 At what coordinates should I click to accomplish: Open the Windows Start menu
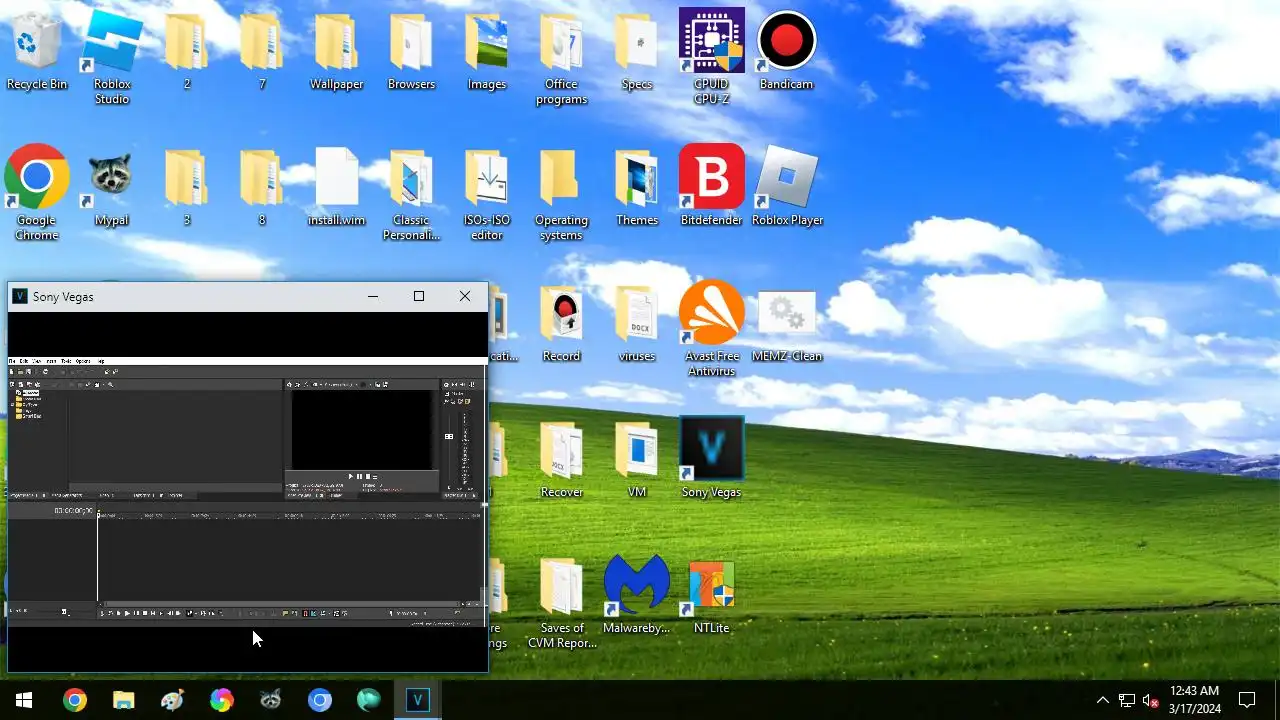(x=24, y=700)
